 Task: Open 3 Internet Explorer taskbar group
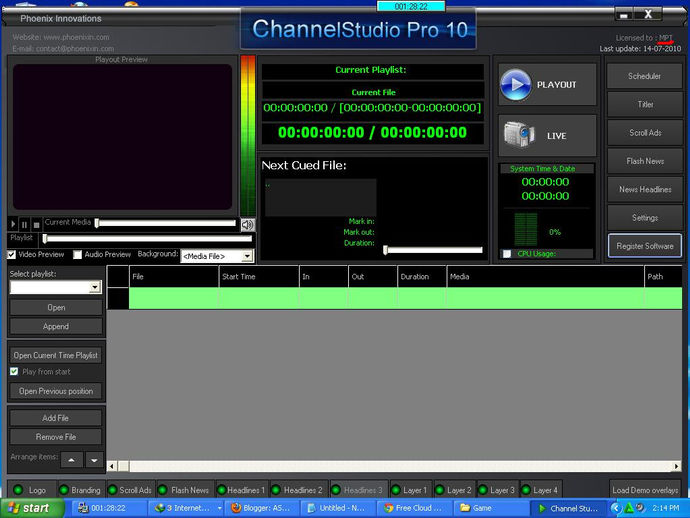186,508
